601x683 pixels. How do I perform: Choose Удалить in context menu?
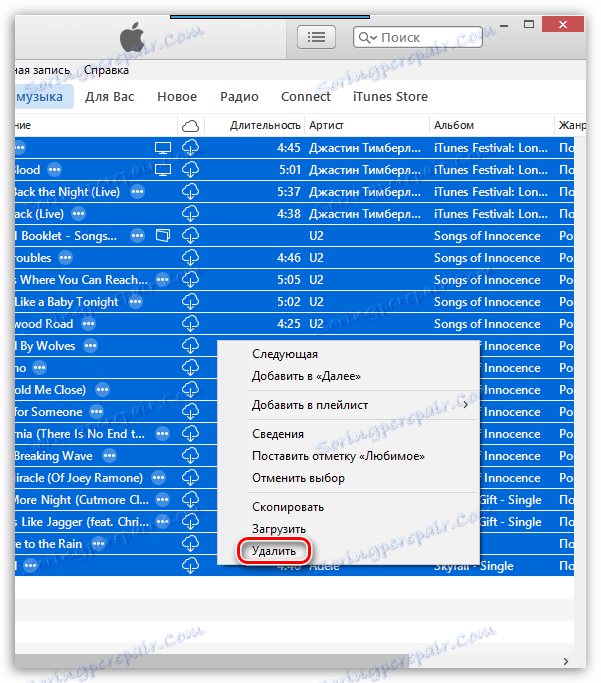pyautogui.click(x=274, y=551)
